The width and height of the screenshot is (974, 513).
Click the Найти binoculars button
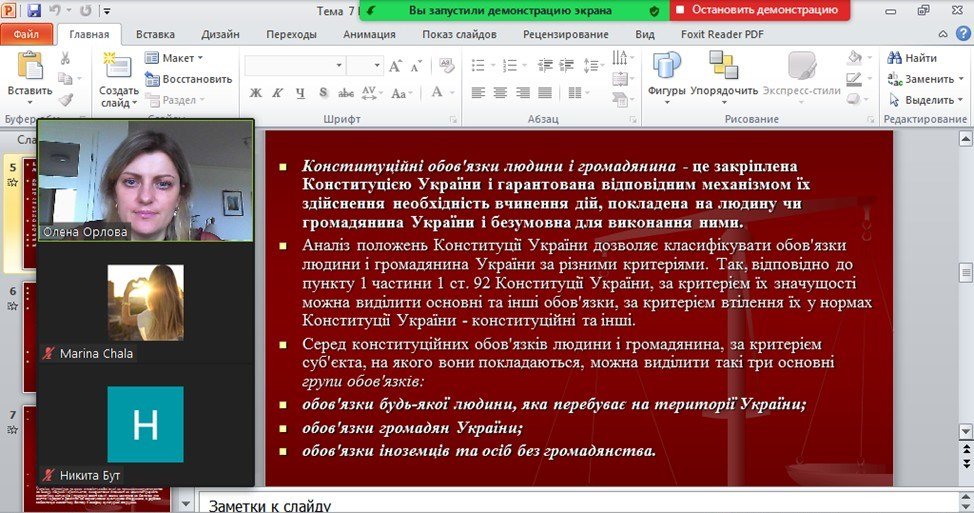pyautogui.click(x=912, y=58)
